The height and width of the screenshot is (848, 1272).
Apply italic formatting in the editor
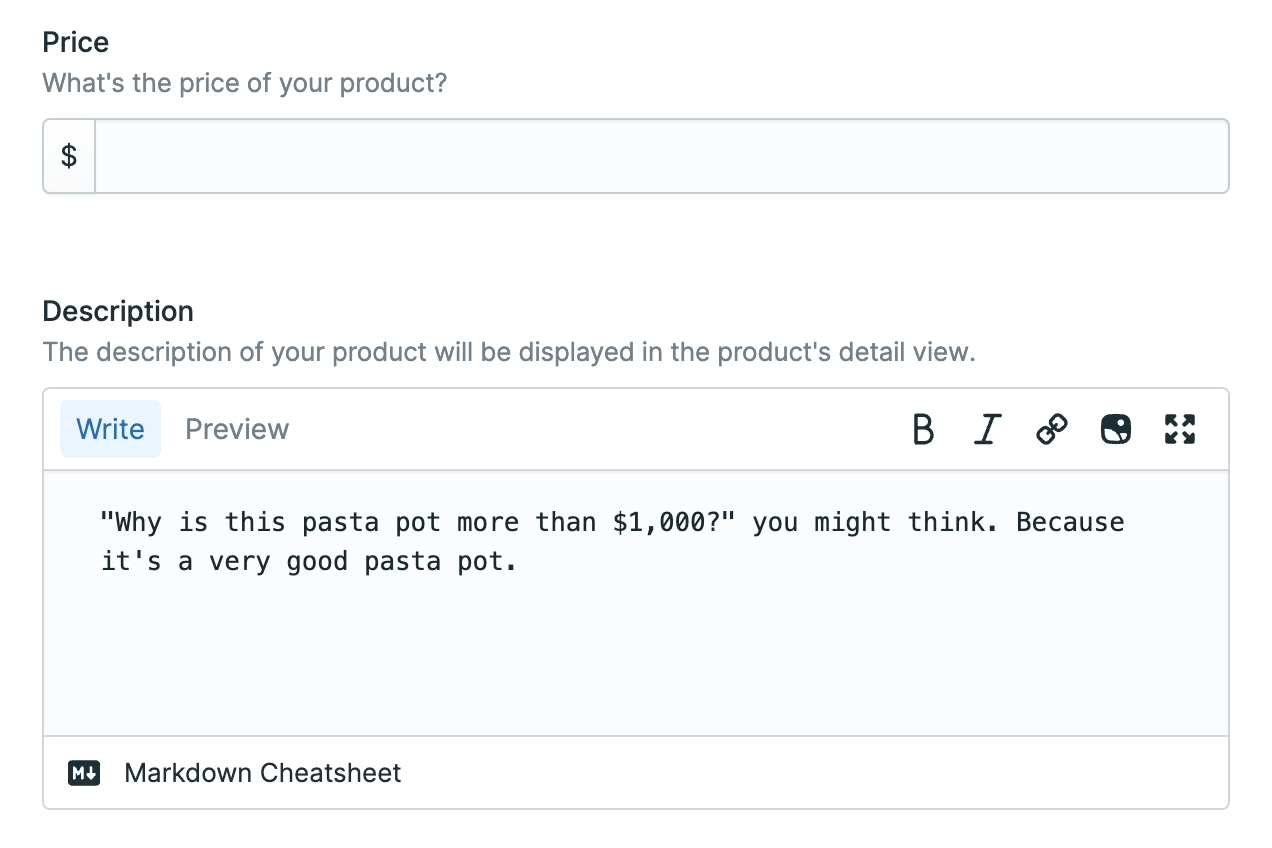click(x=987, y=429)
